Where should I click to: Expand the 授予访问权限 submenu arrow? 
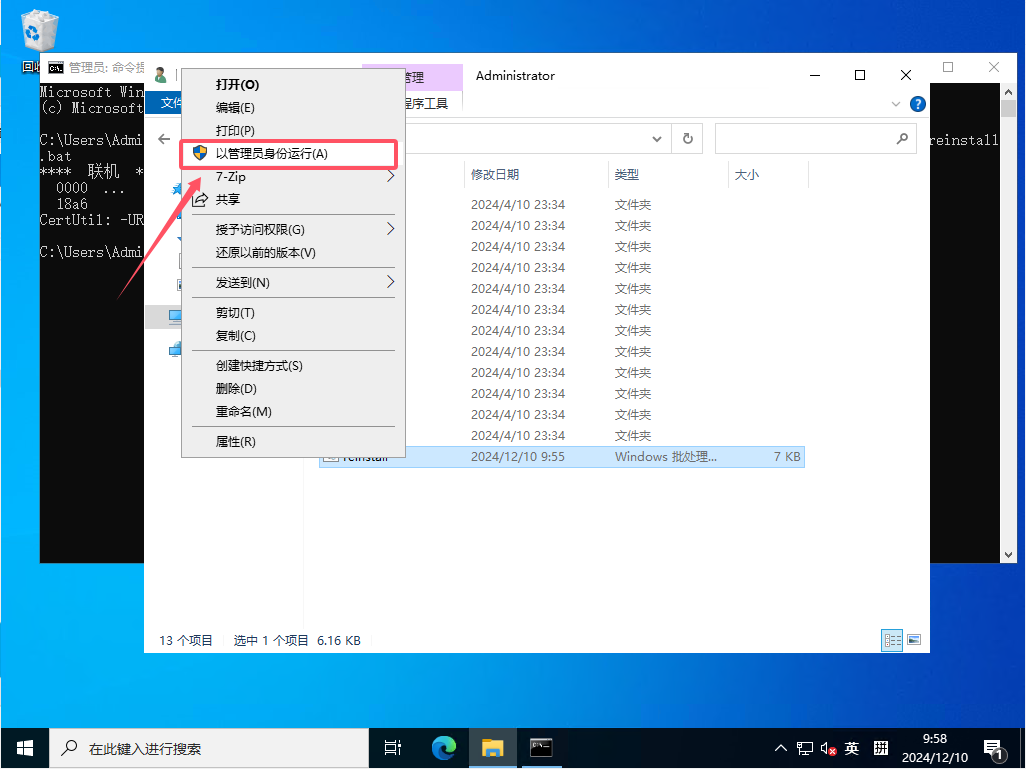[391, 229]
